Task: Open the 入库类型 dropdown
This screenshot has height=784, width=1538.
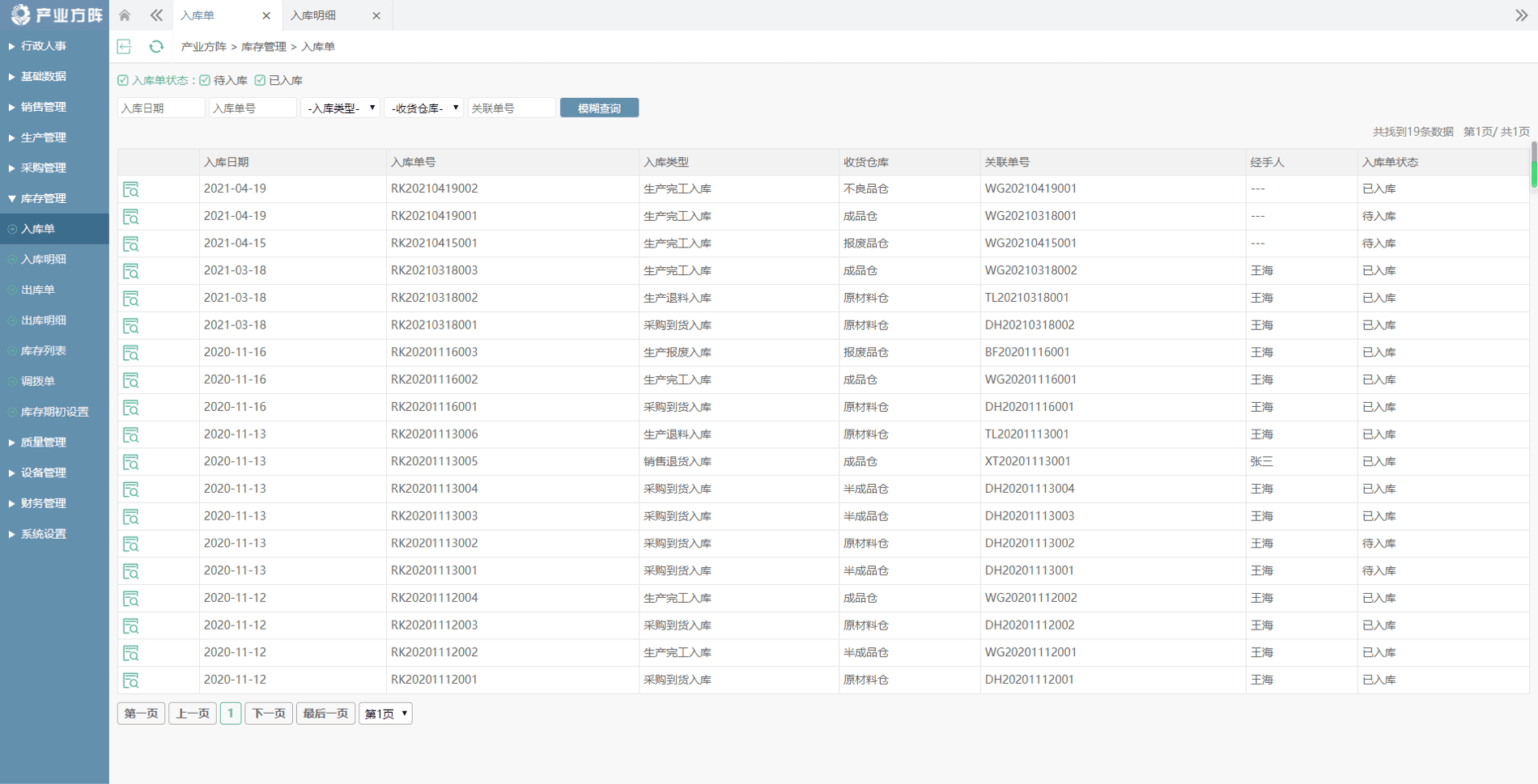Action: click(340, 108)
